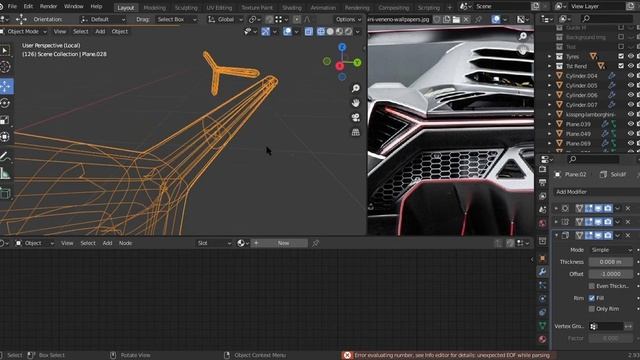Open the Object Mode dropdown
The image size is (640, 360).
point(24,31)
